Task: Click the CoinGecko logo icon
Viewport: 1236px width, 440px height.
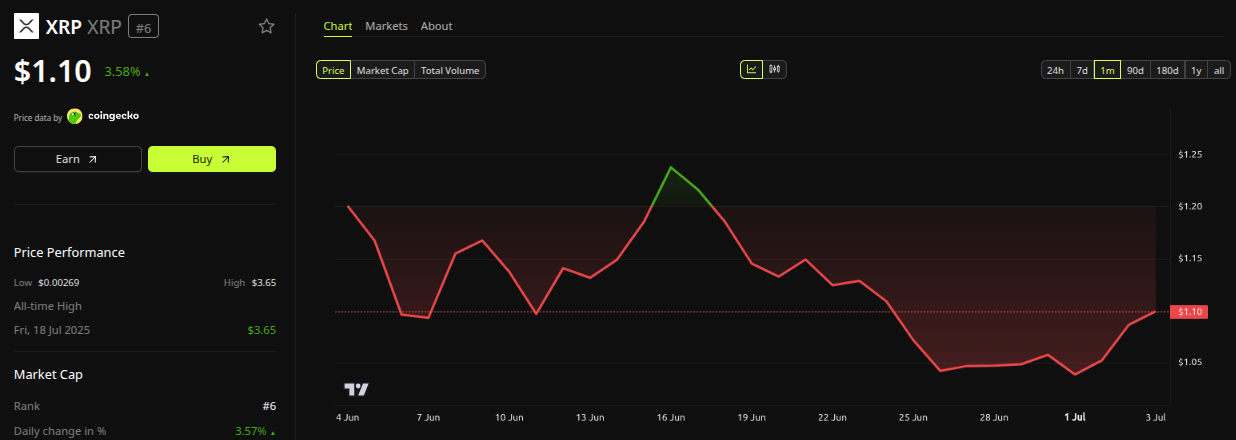Action: [74, 116]
